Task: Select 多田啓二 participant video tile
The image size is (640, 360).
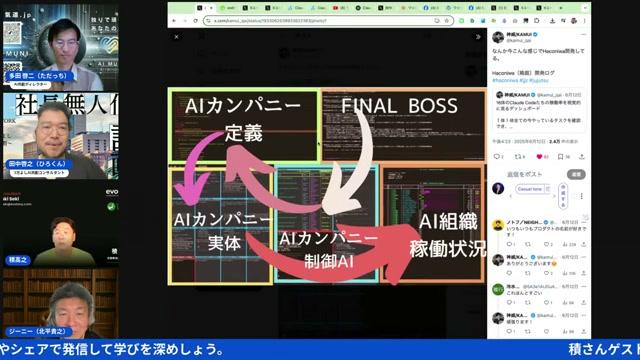Action: pyautogui.click(x=60, y=47)
